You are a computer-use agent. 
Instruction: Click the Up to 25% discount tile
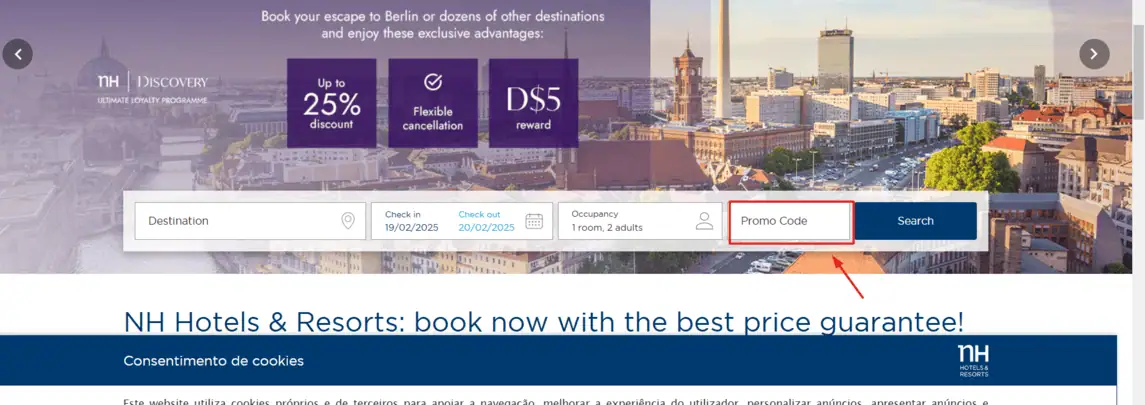pyautogui.click(x=332, y=104)
